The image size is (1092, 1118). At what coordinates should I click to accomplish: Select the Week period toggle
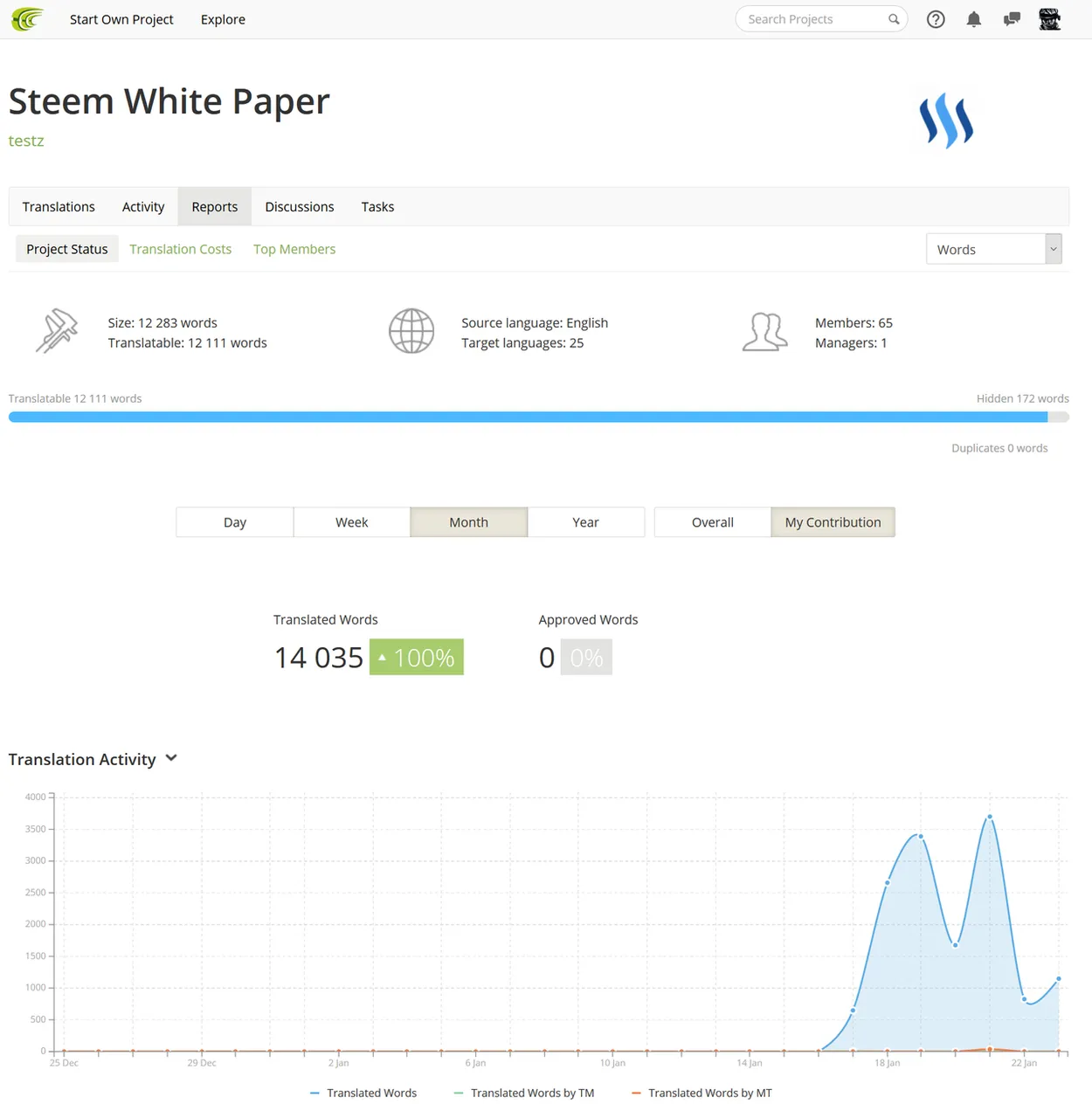click(x=352, y=522)
